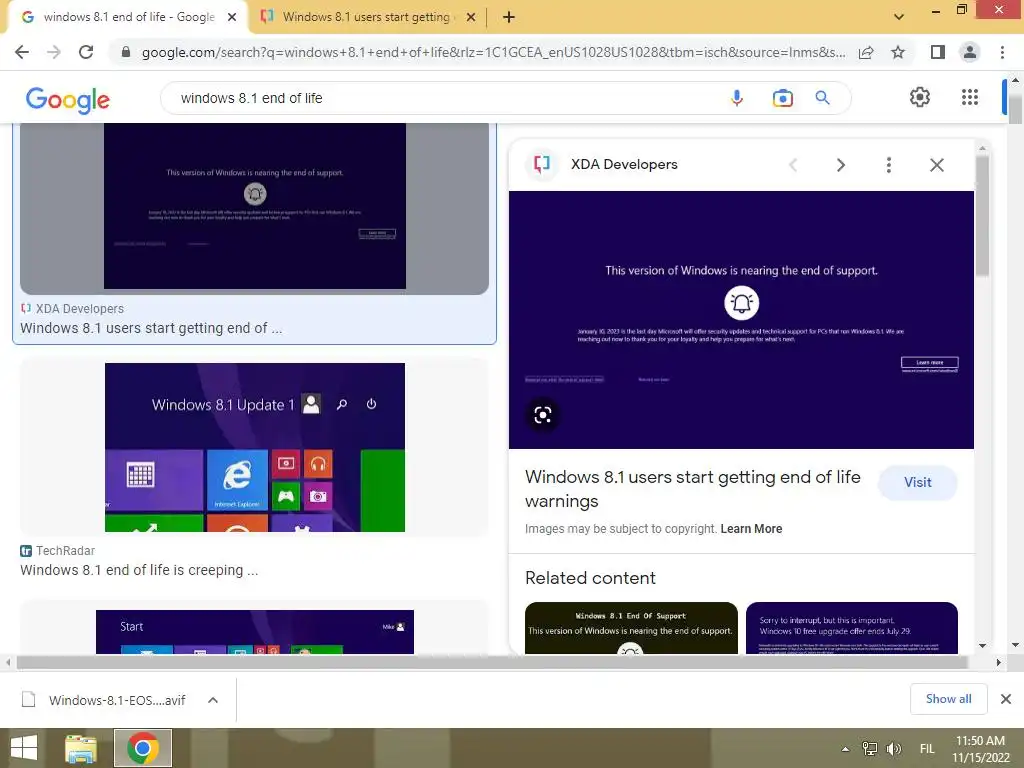Click the TechRadar source label
This screenshot has width=1024, height=768.
click(x=65, y=551)
